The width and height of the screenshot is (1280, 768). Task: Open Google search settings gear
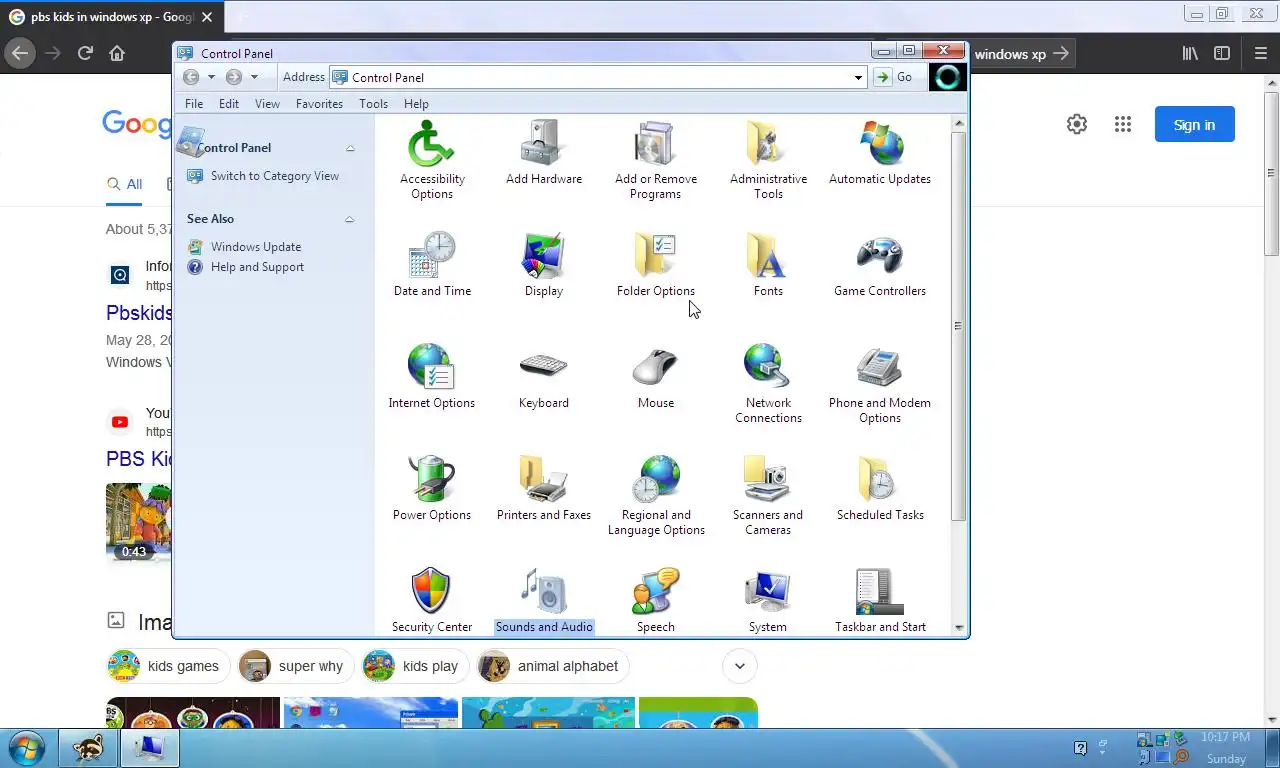[1077, 124]
